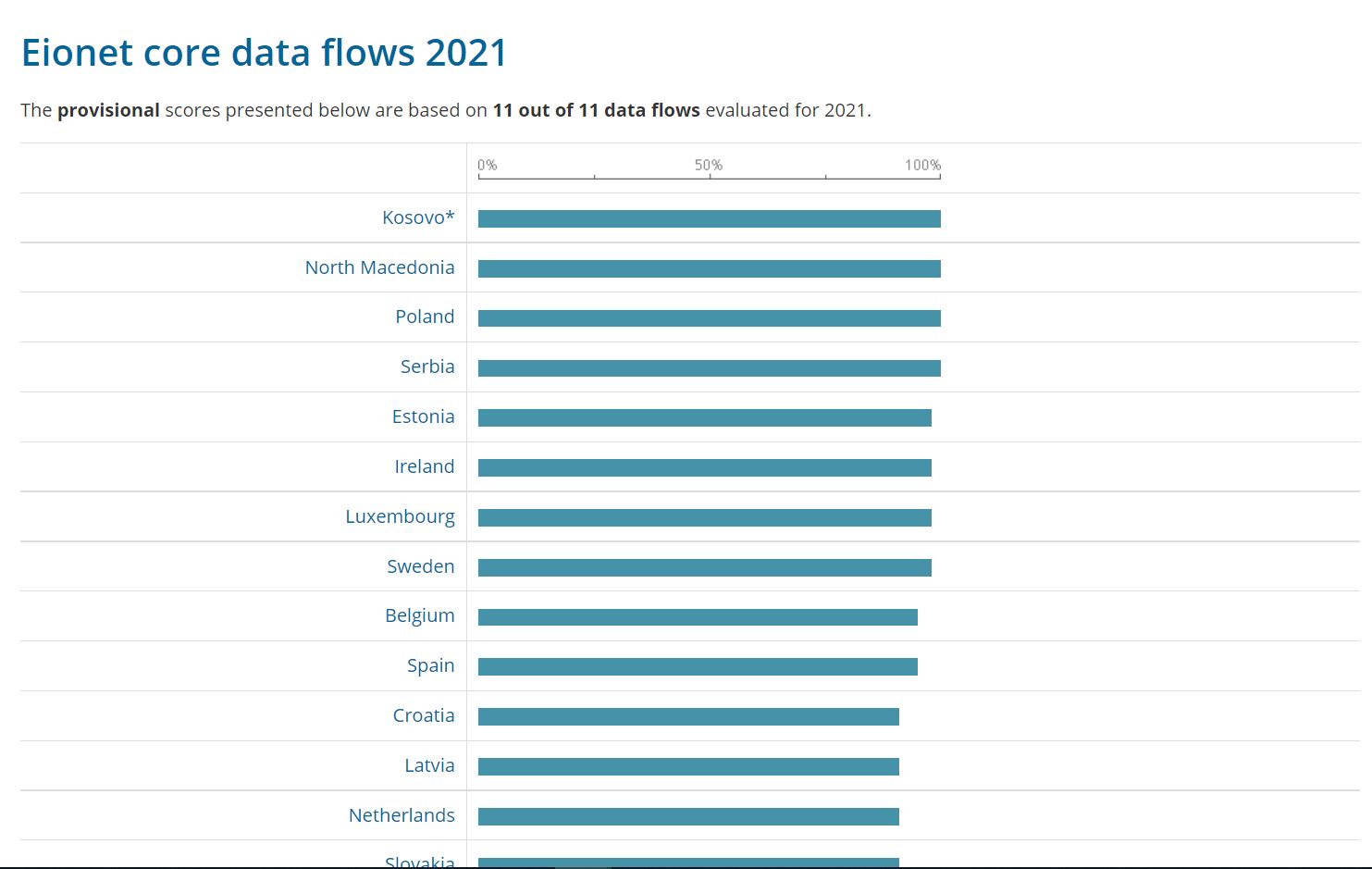Image resolution: width=1372 pixels, height=869 pixels.
Task: Select the Croatia score bar
Action: (688, 717)
